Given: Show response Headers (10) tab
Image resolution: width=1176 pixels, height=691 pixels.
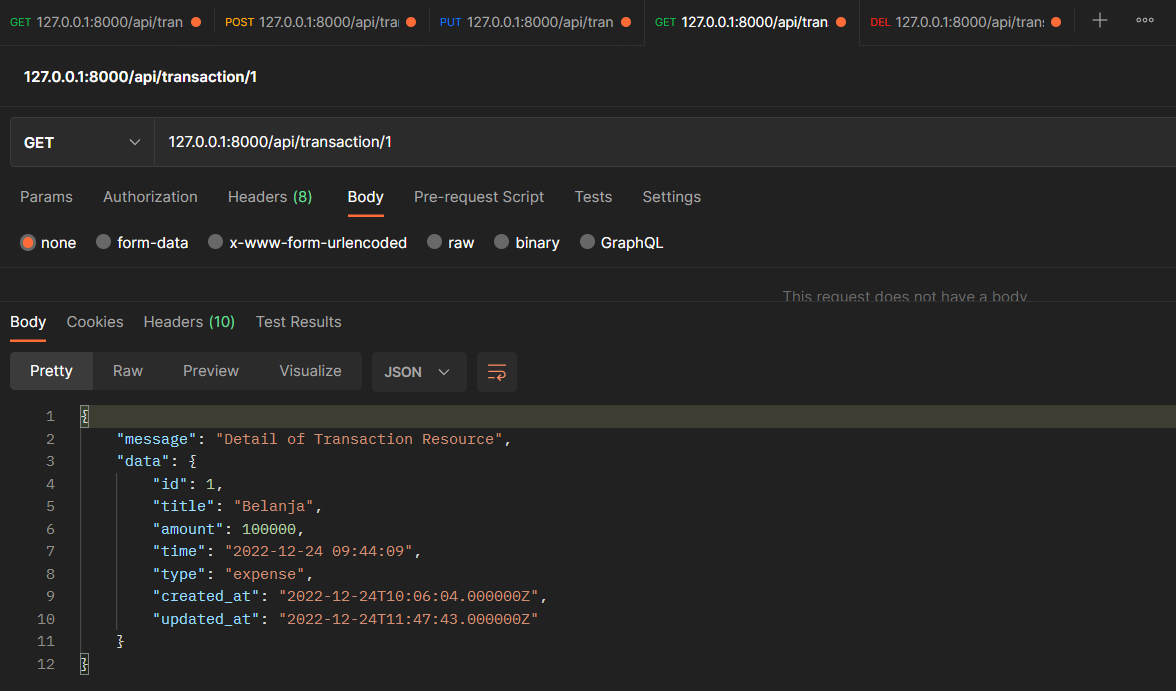Looking at the screenshot, I should [x=189, y=322].
